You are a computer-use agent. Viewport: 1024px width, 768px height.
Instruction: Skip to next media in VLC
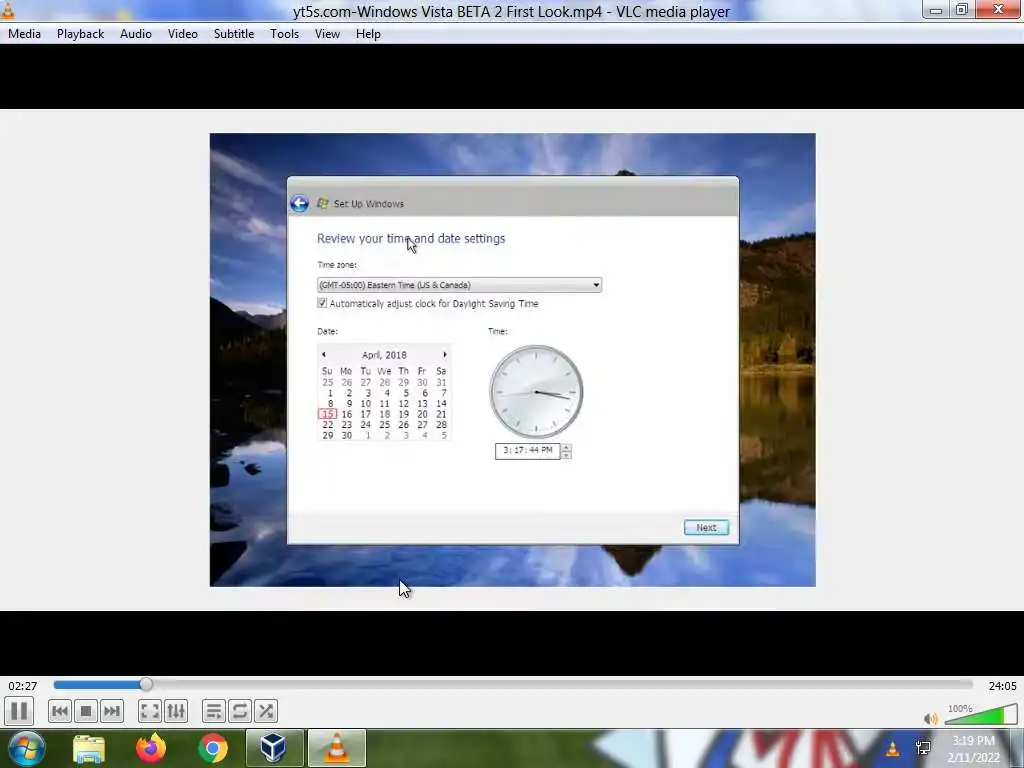click(x=112, y=711)
